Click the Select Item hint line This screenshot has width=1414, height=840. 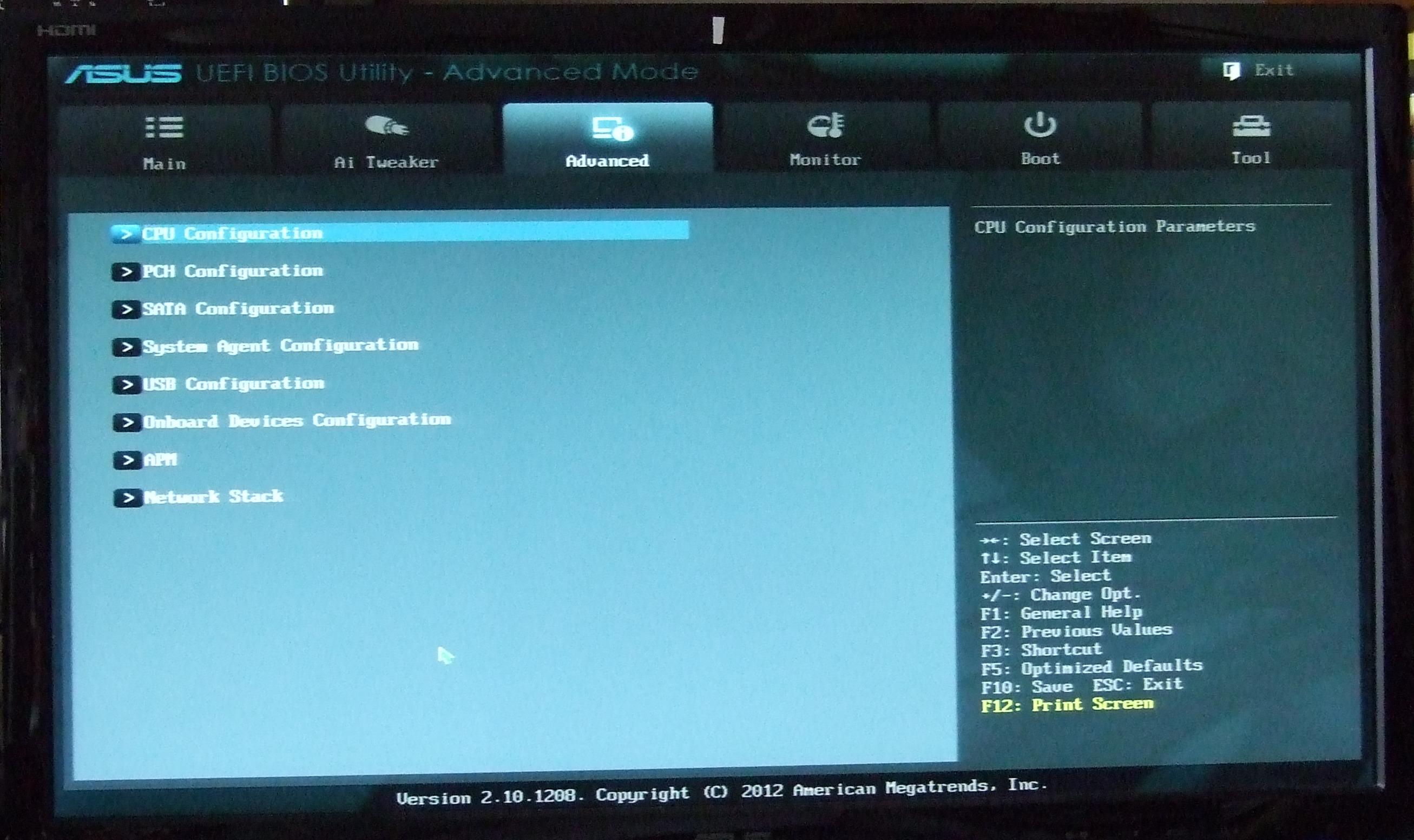click(x=1056, y=558)
